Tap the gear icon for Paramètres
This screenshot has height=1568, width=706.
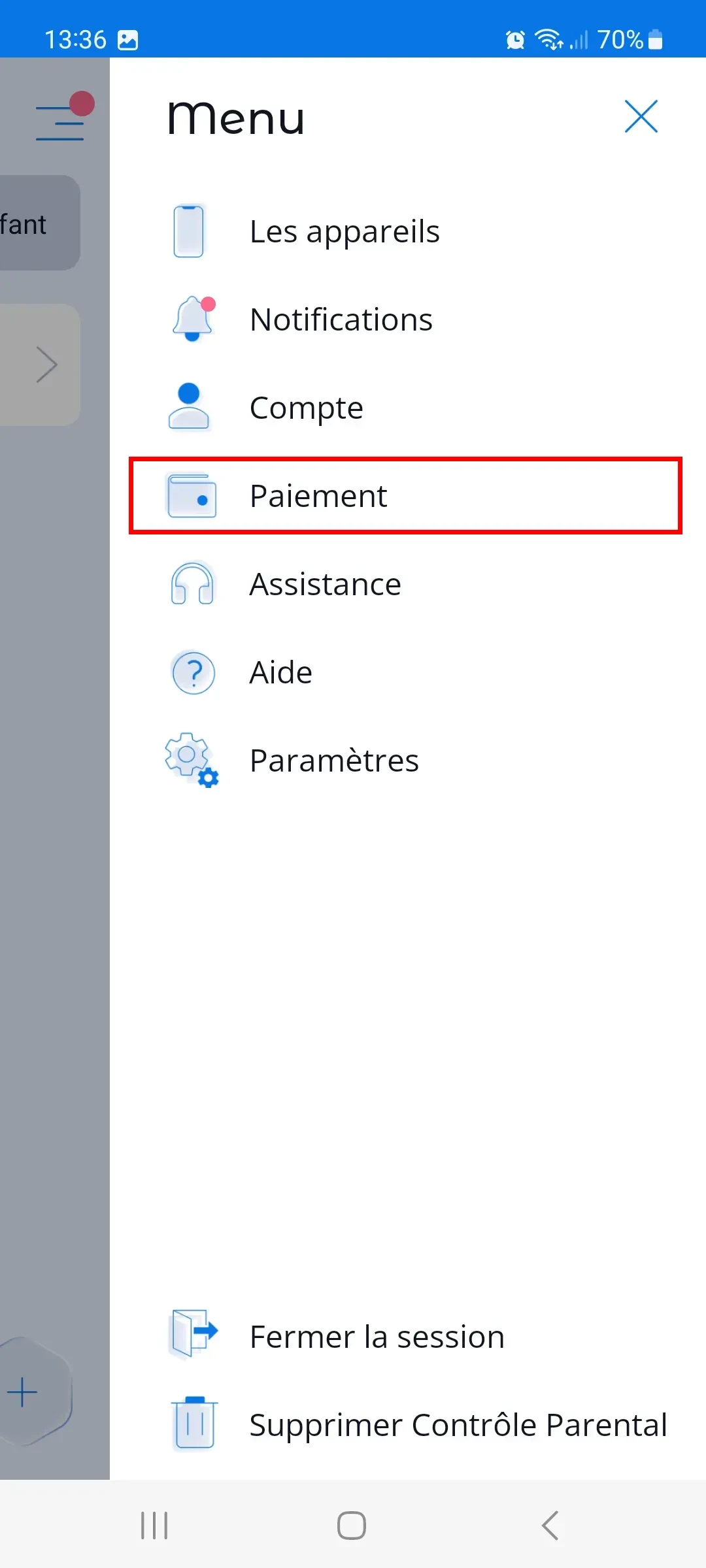click(191, 759)
